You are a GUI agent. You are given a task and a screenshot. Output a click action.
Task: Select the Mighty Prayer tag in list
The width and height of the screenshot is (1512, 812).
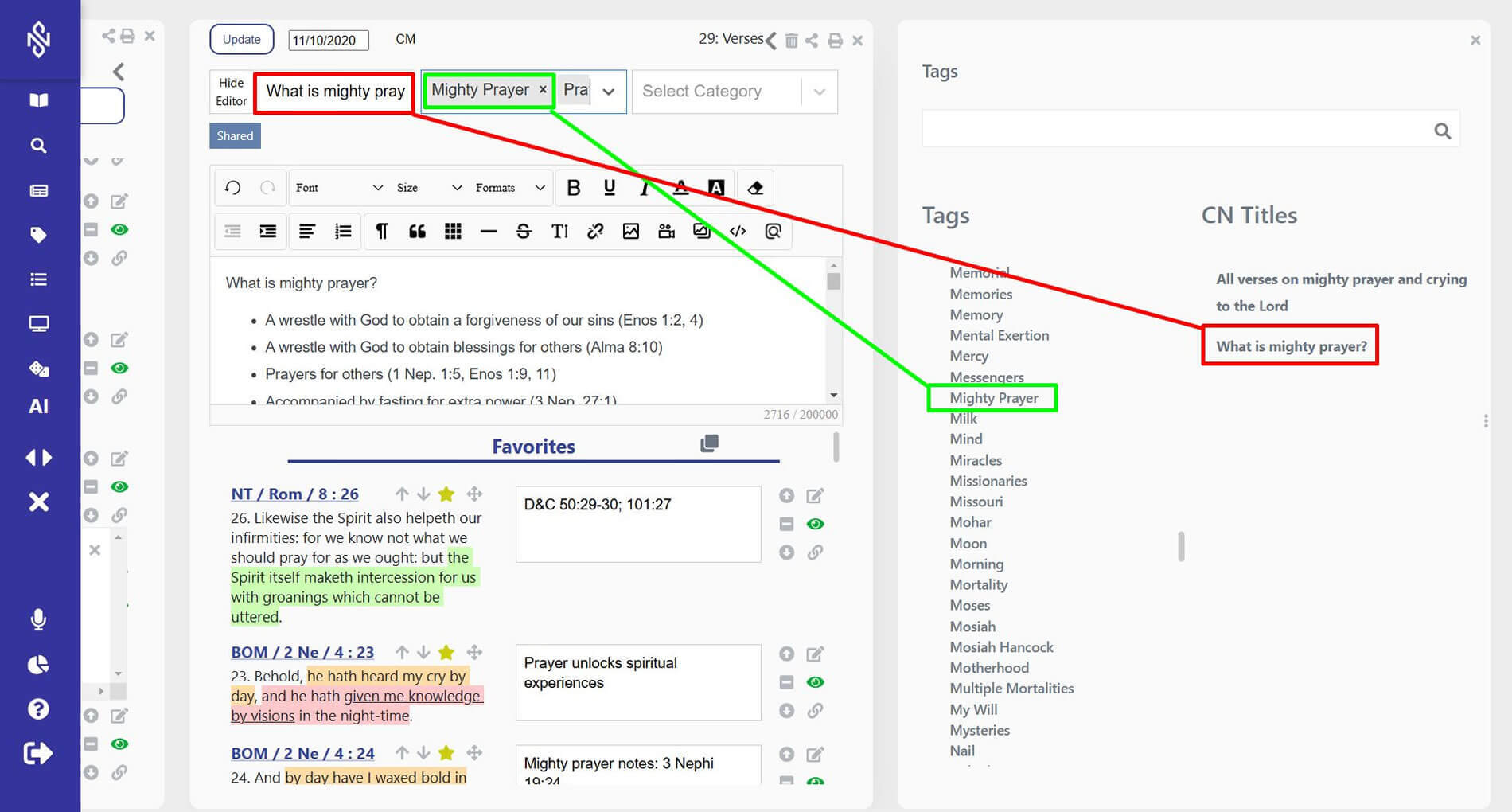click(x=993, y=398)
